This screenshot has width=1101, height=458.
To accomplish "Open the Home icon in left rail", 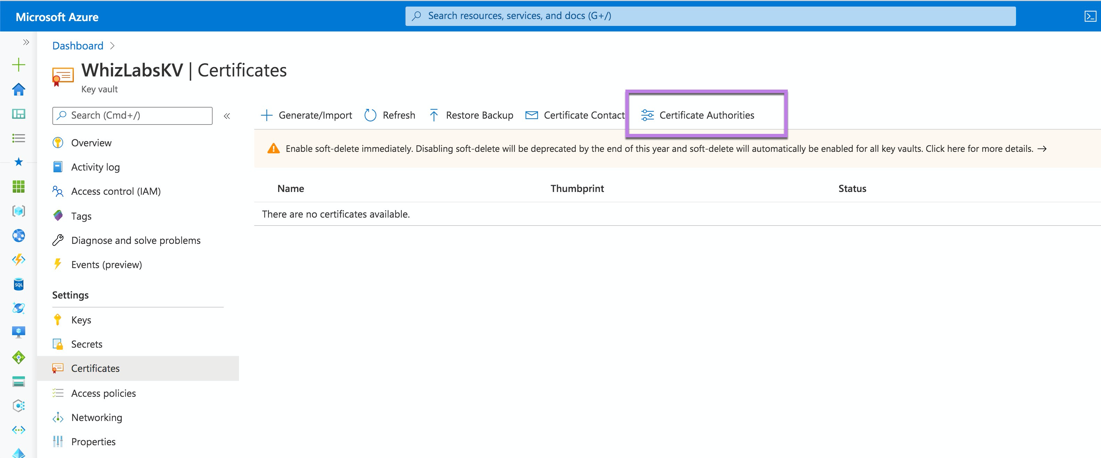I will click(19, 89).
